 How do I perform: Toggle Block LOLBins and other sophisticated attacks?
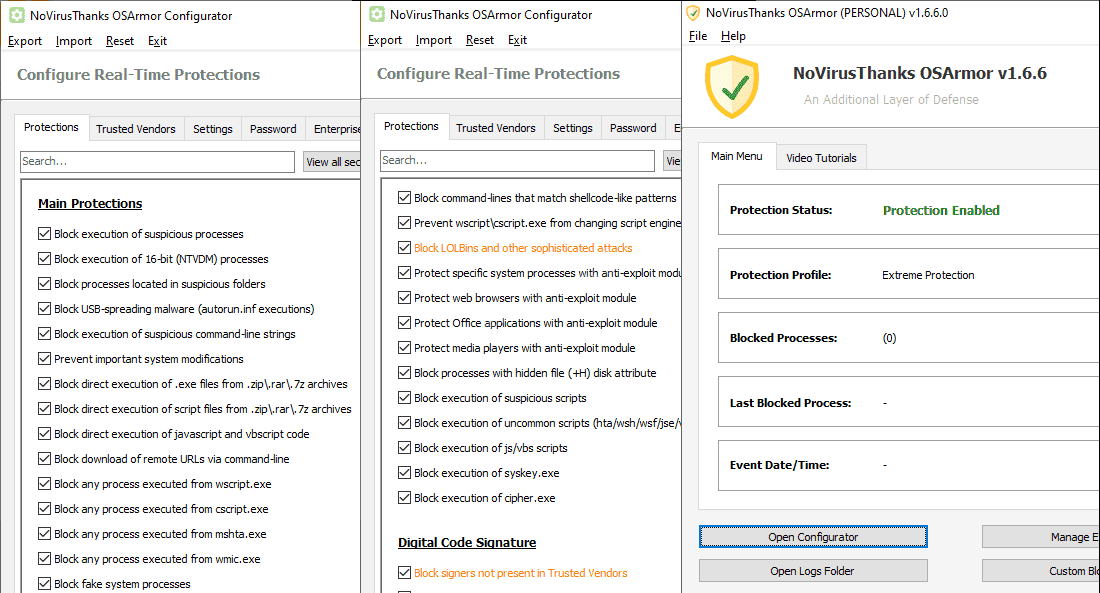[x=404, y=248]
